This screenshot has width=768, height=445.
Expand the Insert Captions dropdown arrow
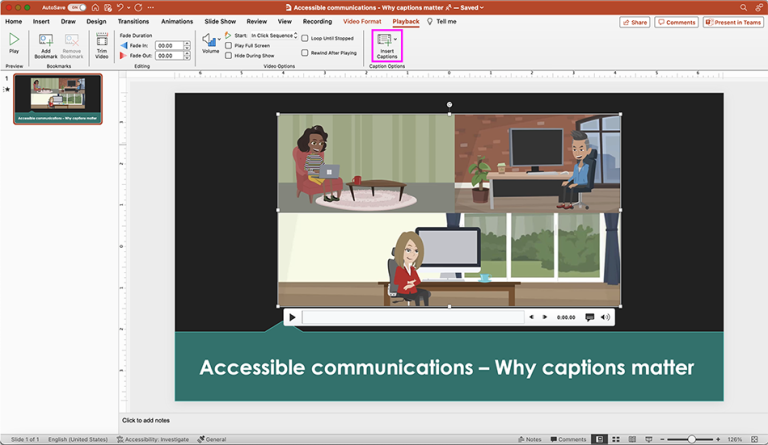(396, 39)
